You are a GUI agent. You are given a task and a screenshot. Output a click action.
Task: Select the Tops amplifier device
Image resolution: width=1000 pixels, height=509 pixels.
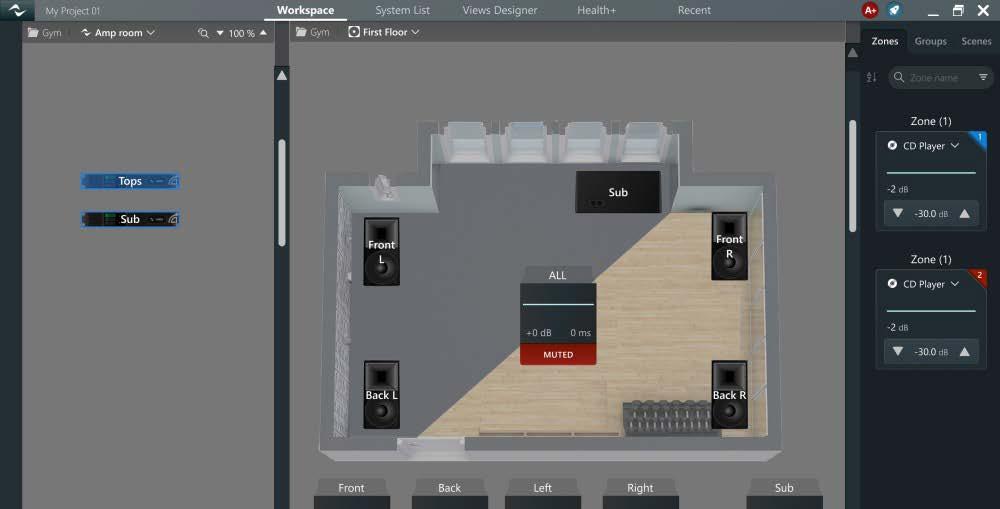(130, 181)
